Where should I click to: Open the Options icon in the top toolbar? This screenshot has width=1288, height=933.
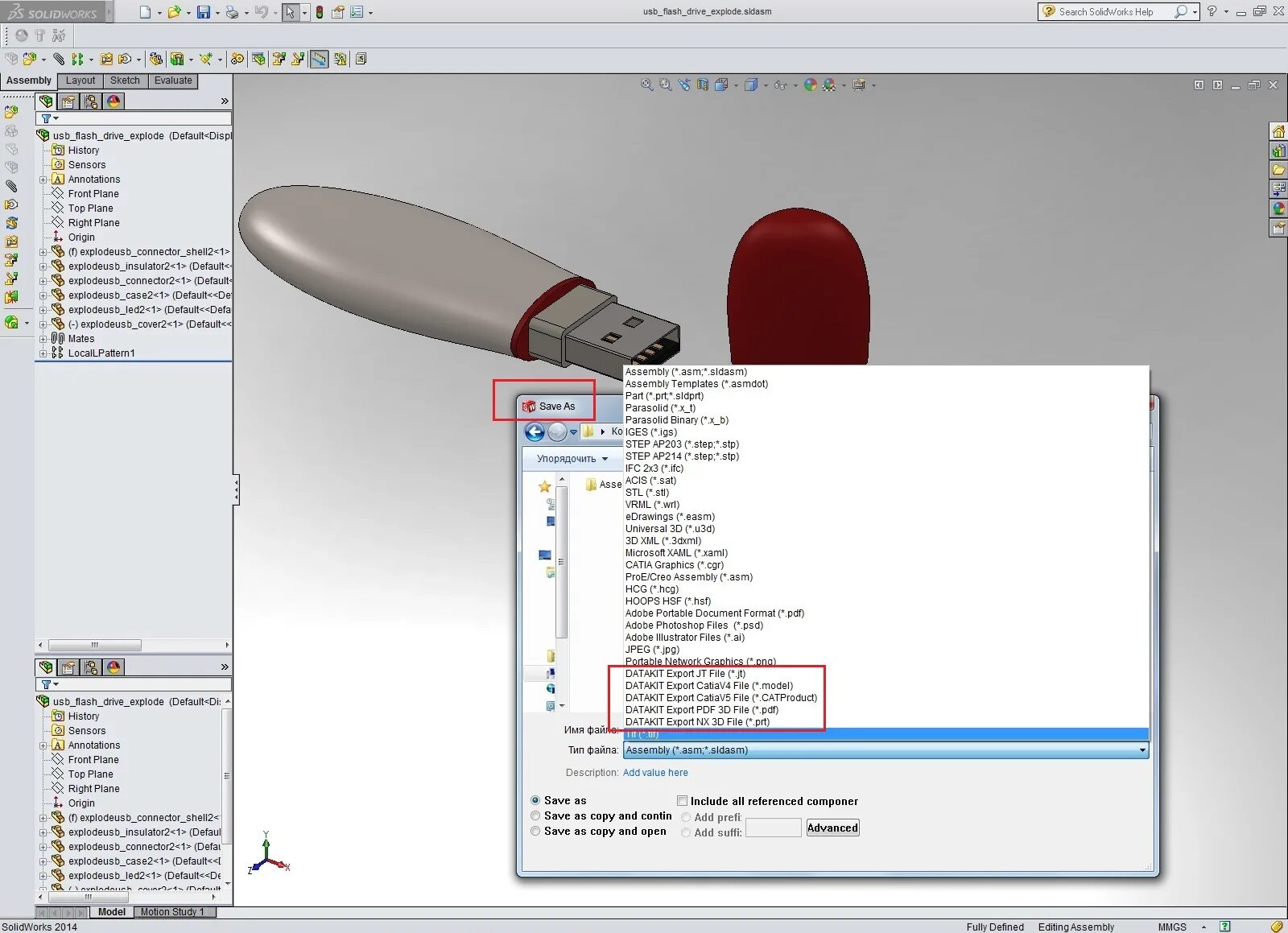[338, 12]
